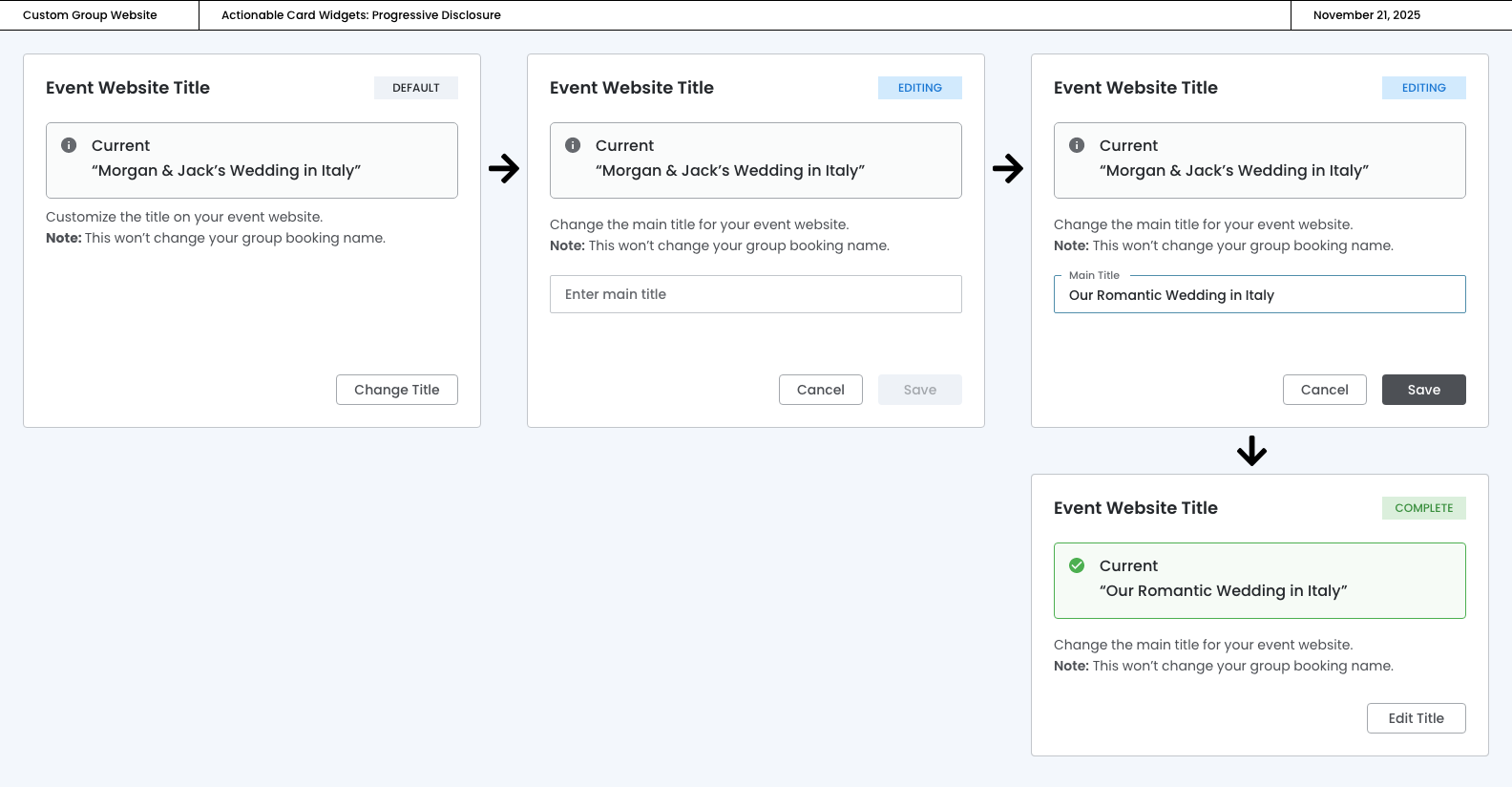Cancel editing beside the dark Save button

pyautogui.click(x=1324, y=390)
